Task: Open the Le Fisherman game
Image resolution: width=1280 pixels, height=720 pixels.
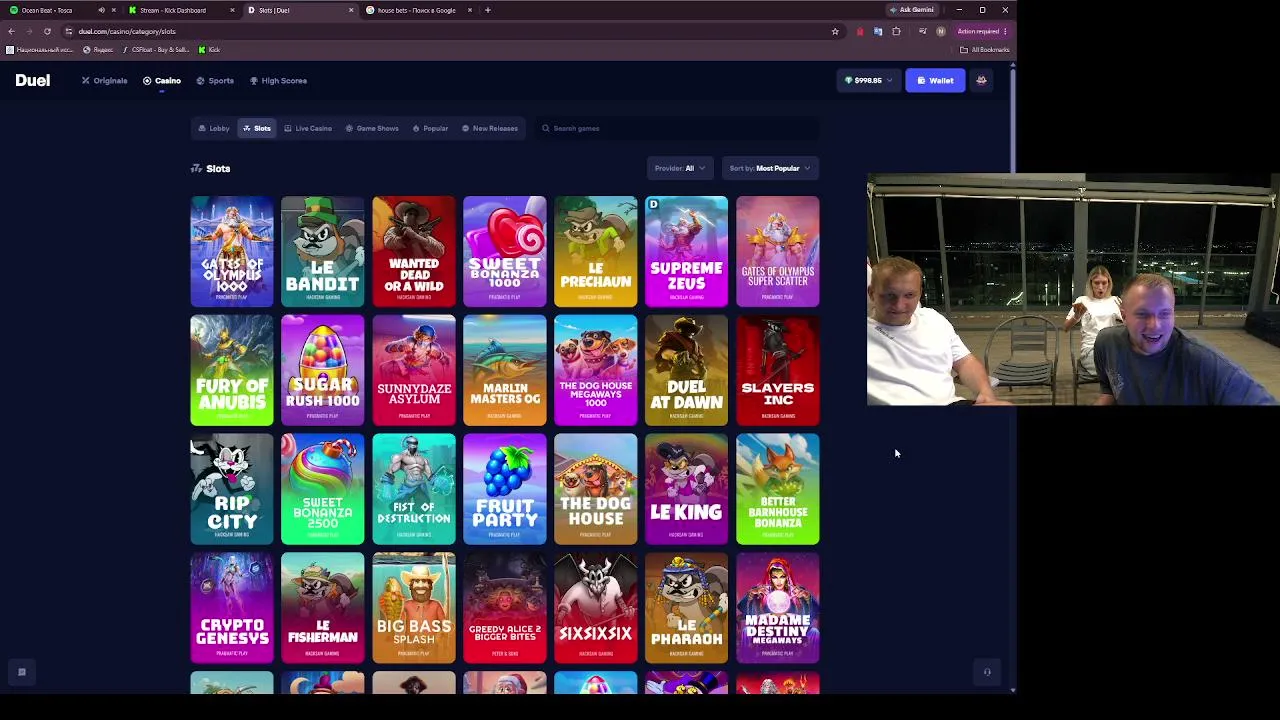Action: (x=323, y=608)
